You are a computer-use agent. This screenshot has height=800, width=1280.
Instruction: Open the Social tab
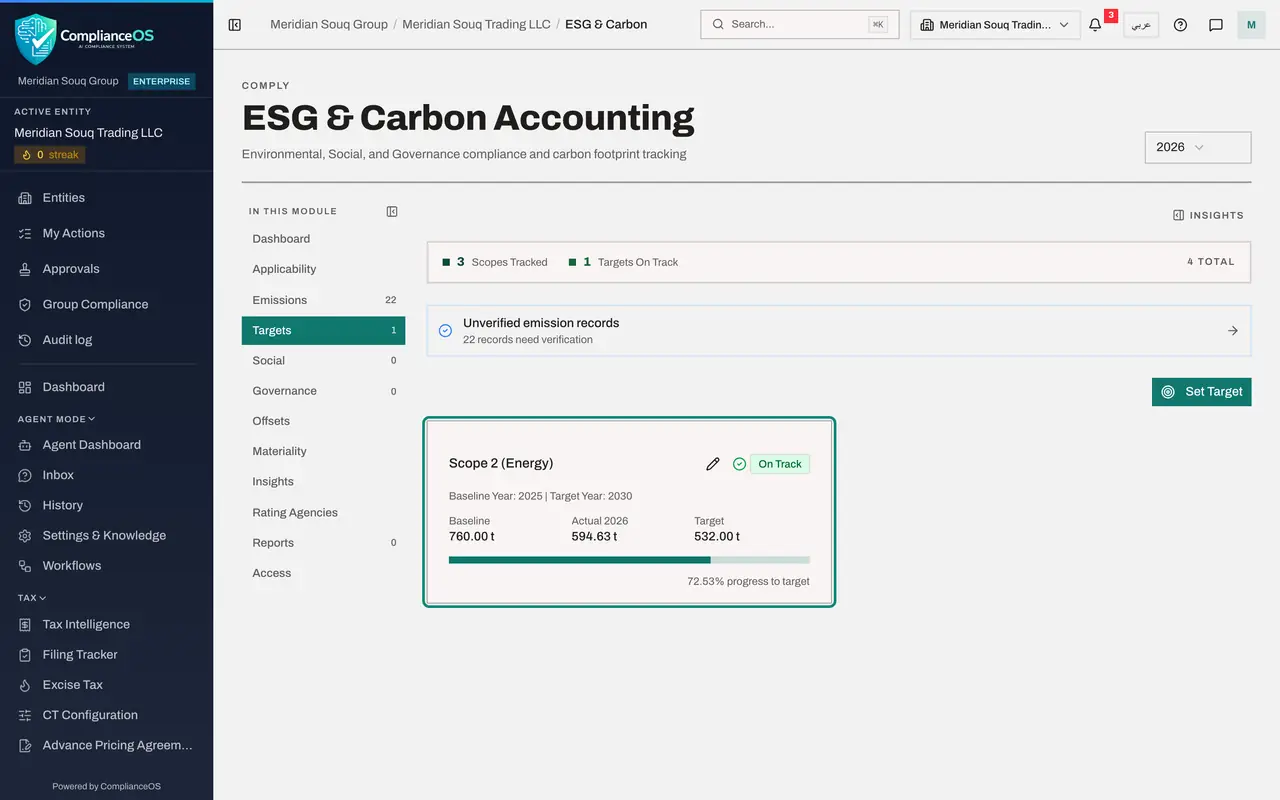click(x=323, y=361)
